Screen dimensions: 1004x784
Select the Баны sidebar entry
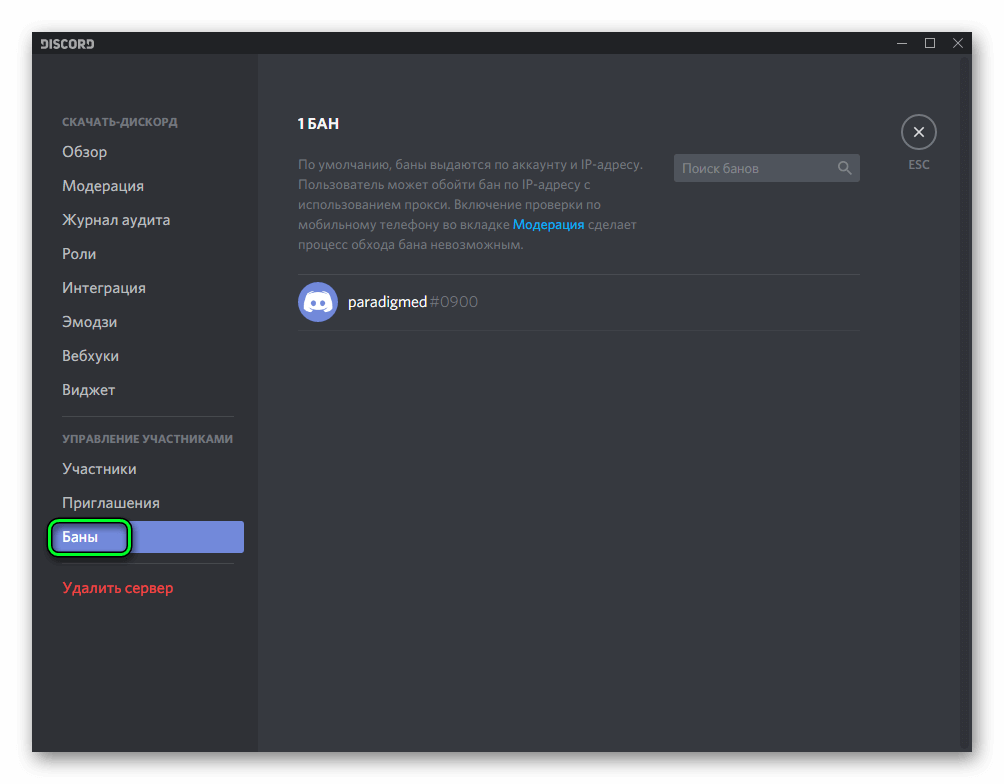click(147, 537)
